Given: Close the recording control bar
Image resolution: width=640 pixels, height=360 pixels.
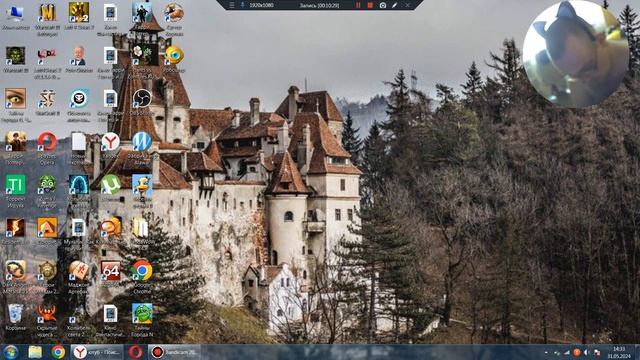Looking at the screenshot, I should coord(407,5).
